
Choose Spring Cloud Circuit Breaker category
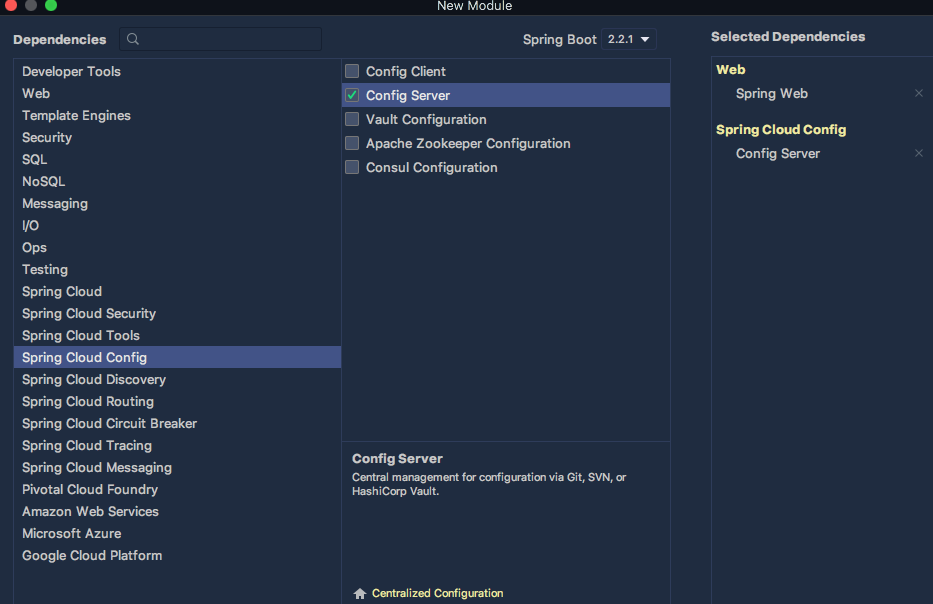click(x=177, y=424)
